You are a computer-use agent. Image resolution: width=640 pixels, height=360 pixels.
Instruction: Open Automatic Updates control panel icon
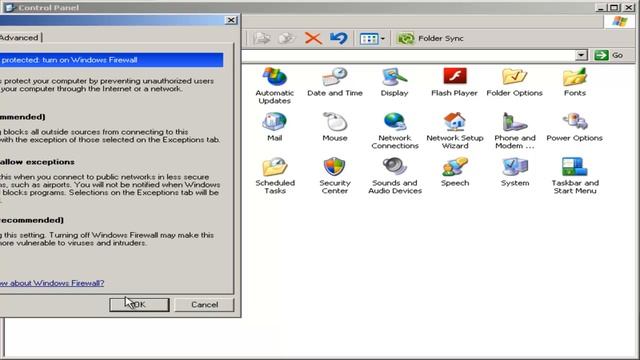(275, 85)
